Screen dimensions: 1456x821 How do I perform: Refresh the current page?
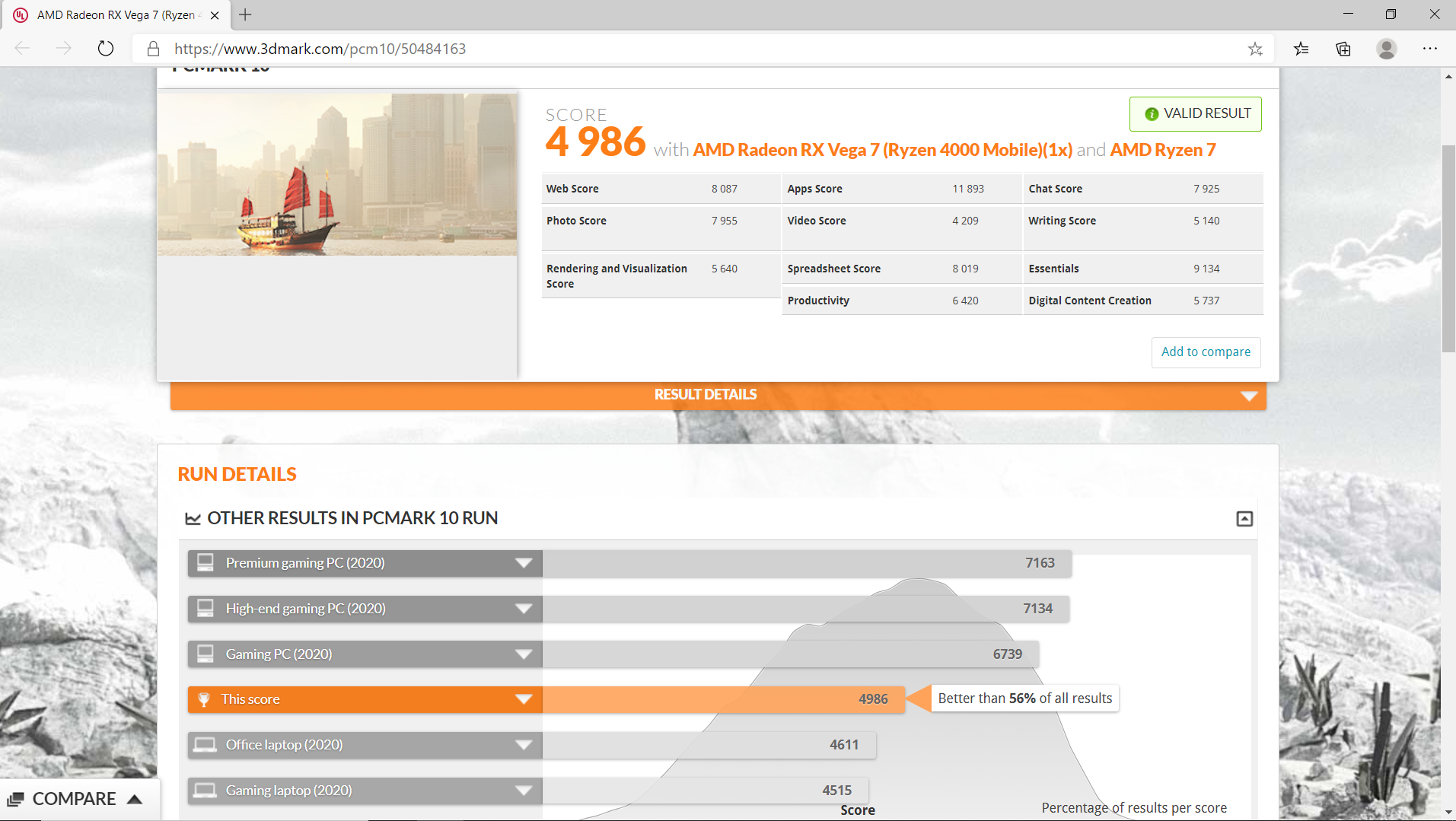point(105,48)
